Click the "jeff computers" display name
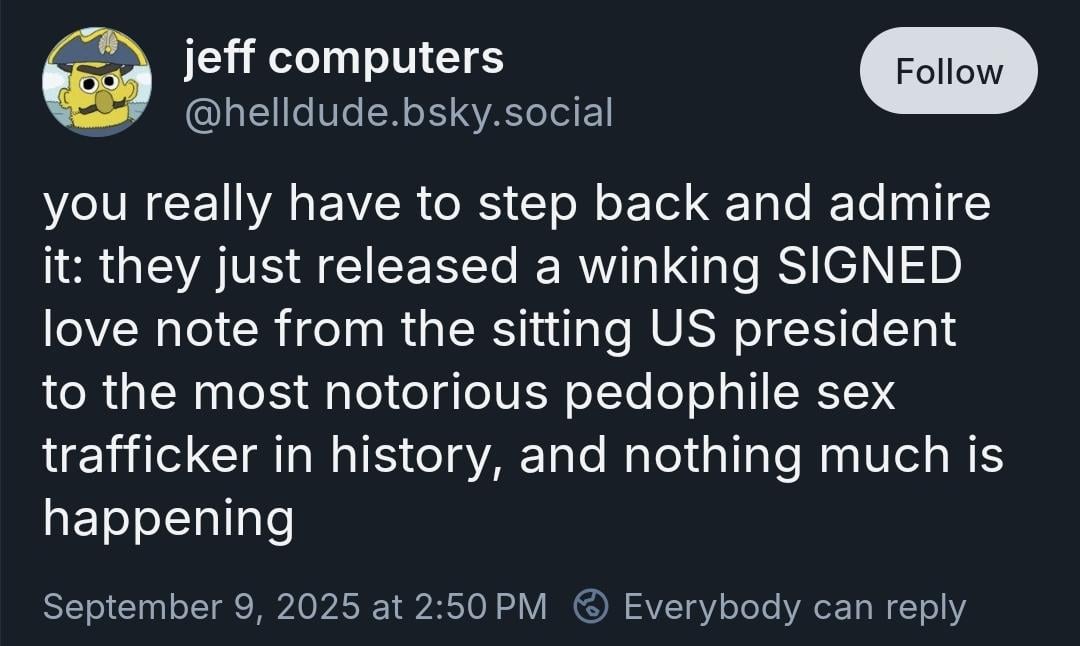1080x646 pixels. (344, 57)
